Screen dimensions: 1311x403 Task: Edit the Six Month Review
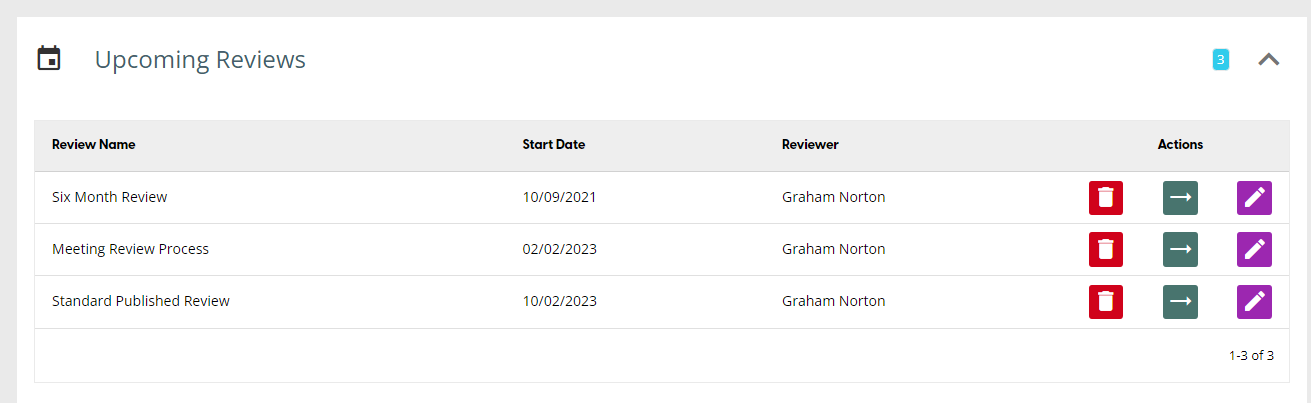pyautogui.click(x=1254, y=197)
